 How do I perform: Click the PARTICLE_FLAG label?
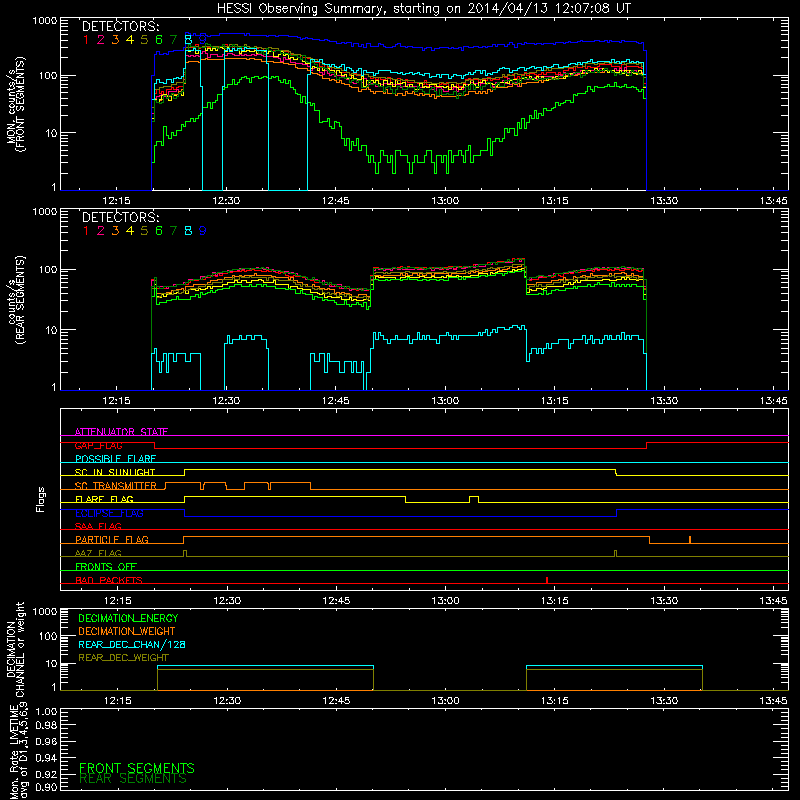[x=112, y=539]
